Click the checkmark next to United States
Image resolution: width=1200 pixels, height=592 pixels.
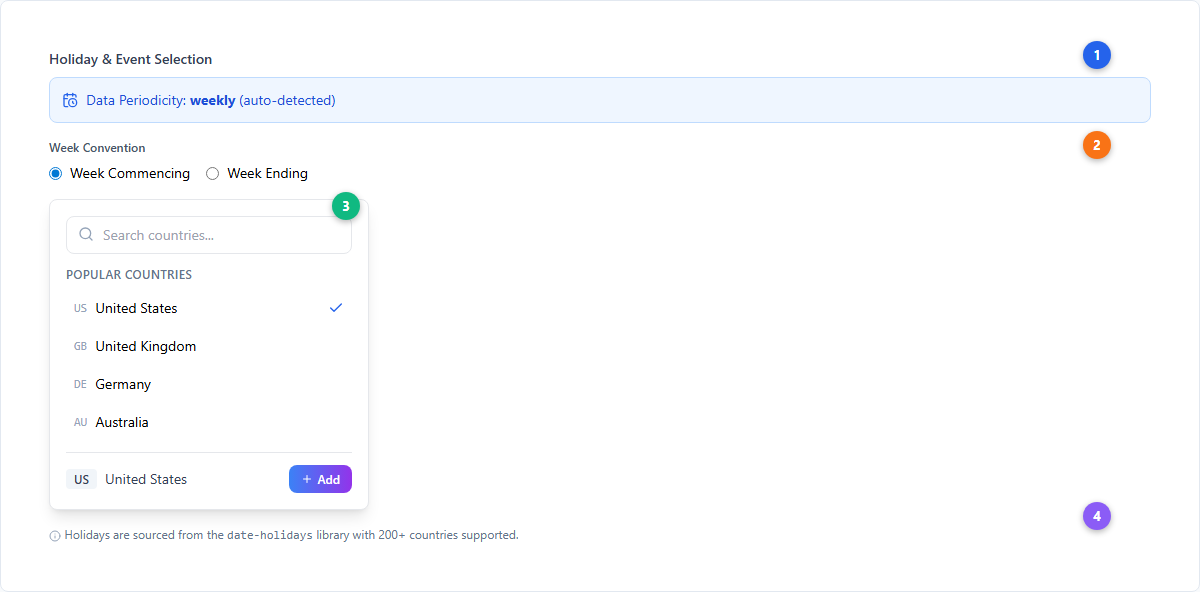point(336,308)
